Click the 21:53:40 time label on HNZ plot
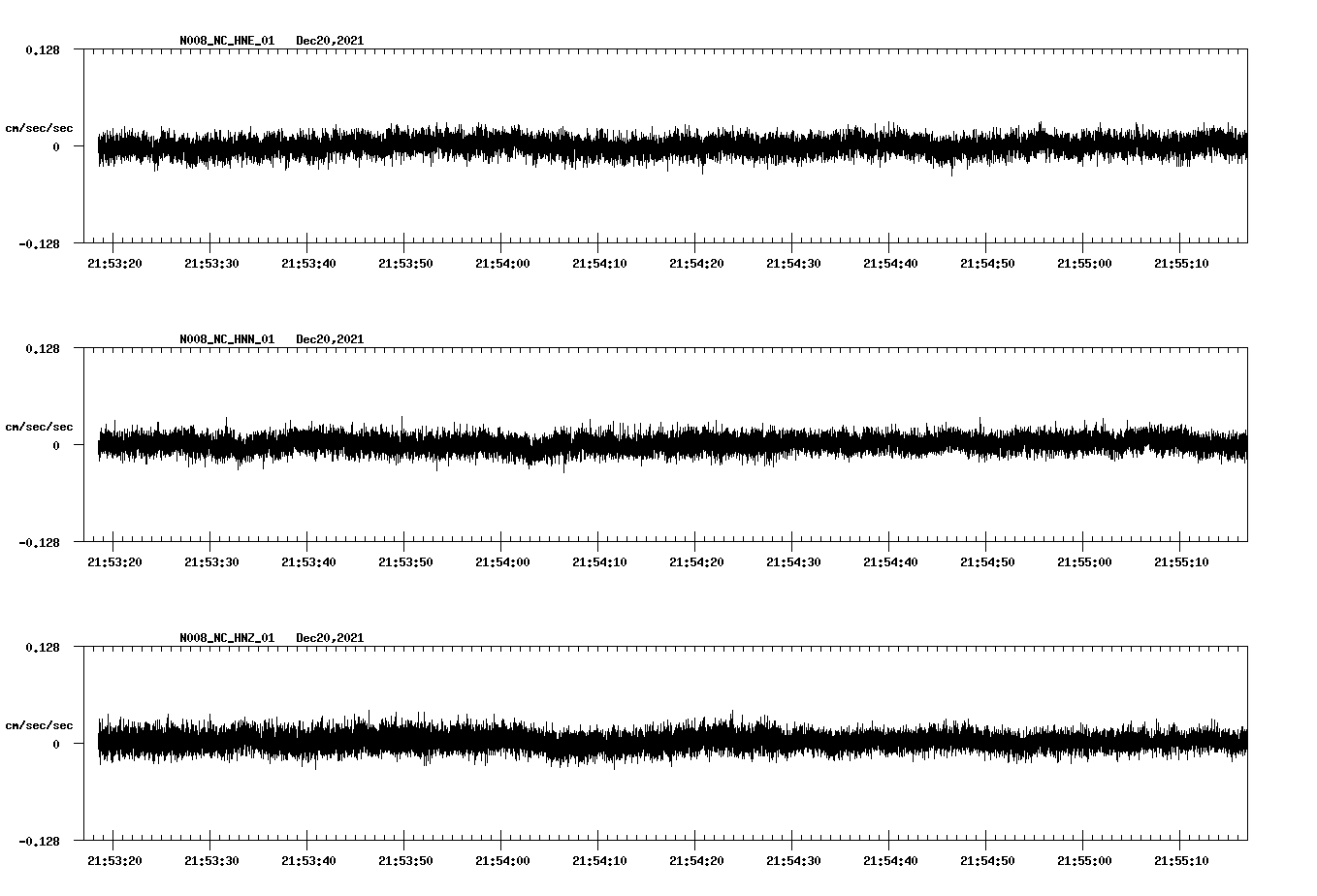Viewport: 1317px width, 896px height. coord(308,860)
